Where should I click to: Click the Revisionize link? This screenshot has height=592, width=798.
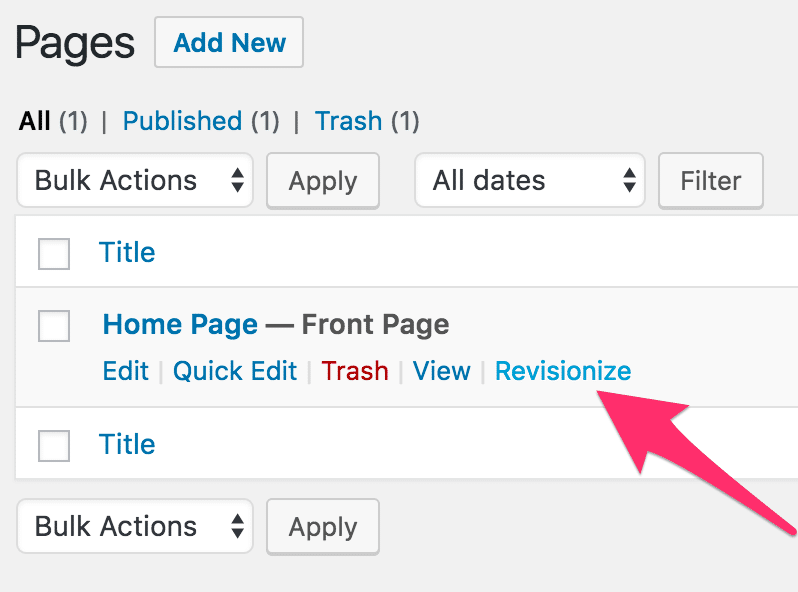pos(563,371)
